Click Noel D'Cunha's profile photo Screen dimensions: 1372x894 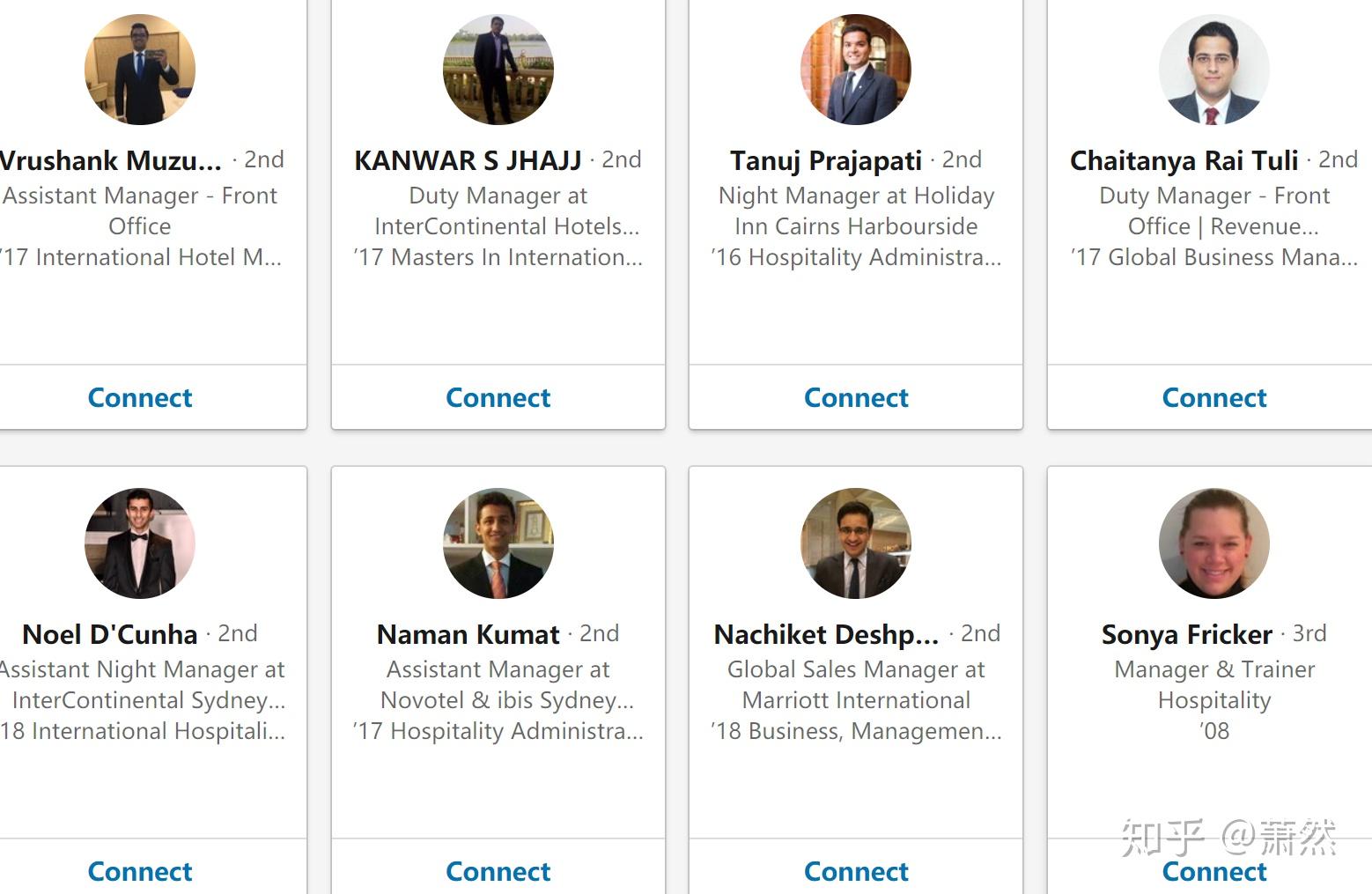[139, 543]
